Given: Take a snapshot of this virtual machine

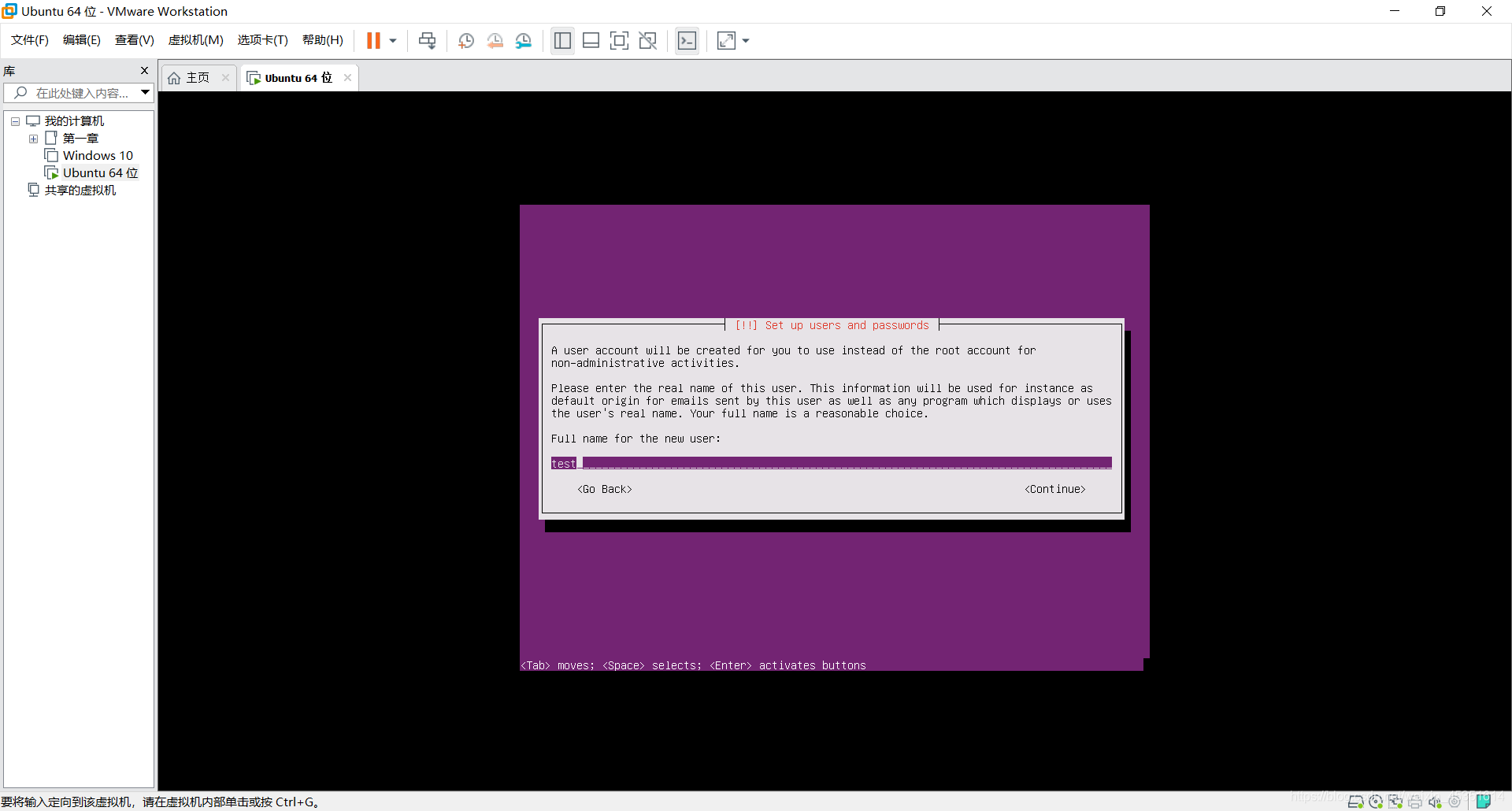Looking at the screenshot, I should click(466, 41).
